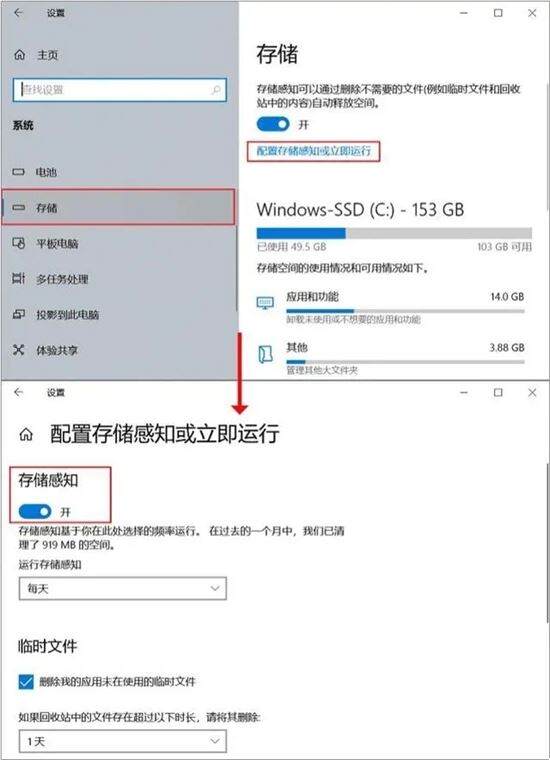This screenshot has height=760, width=550.
Task: Click the 其他 folder icon
Action: pyautogui.click(x=265, y=354)
